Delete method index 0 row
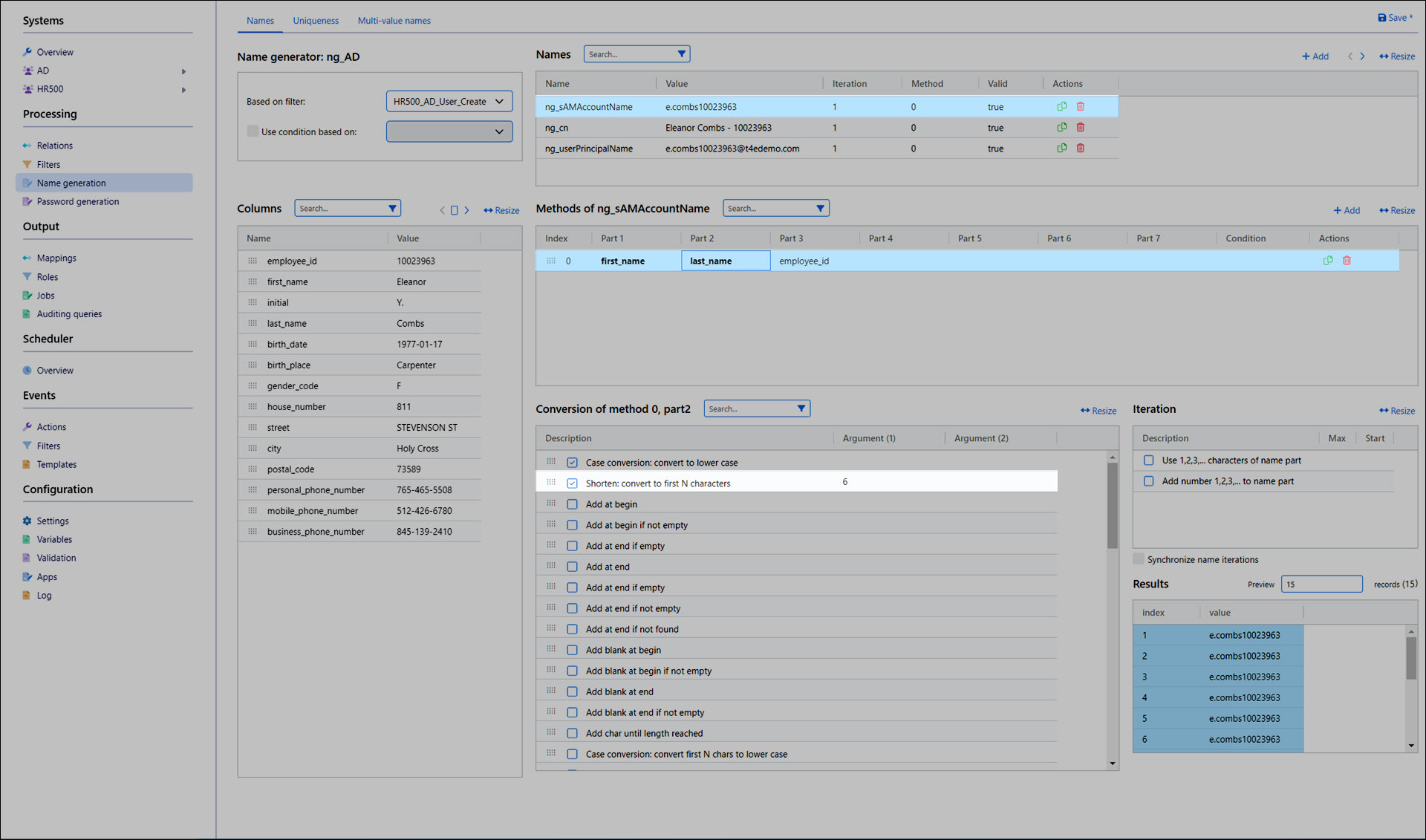Screen dimensions: 1426x840 point(1347,261)
